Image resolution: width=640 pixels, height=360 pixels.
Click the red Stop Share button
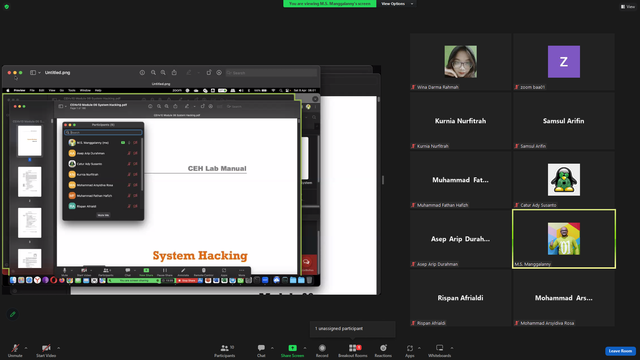[x=187, y=280]
